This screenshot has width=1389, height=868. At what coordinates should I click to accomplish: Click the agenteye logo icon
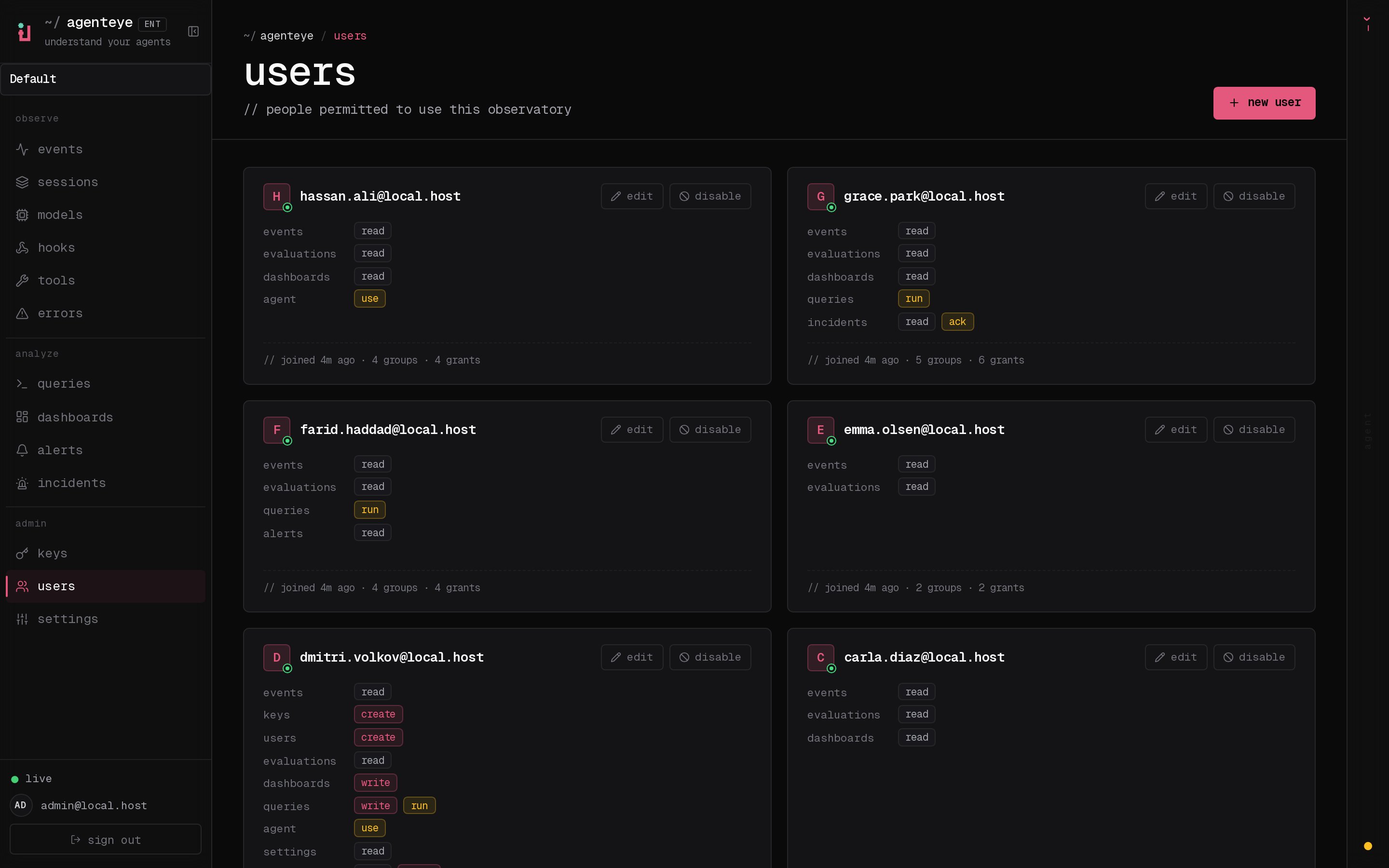point(24,31)
